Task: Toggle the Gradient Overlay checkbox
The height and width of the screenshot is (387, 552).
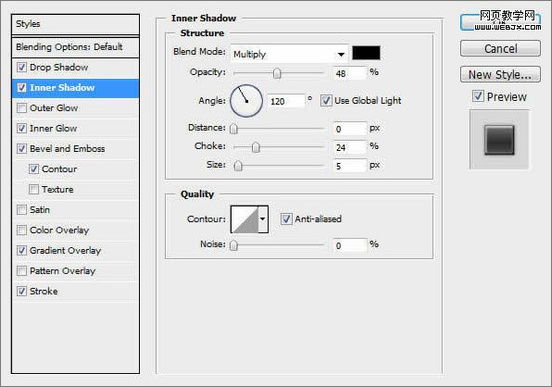Action: tap(22, 250)
